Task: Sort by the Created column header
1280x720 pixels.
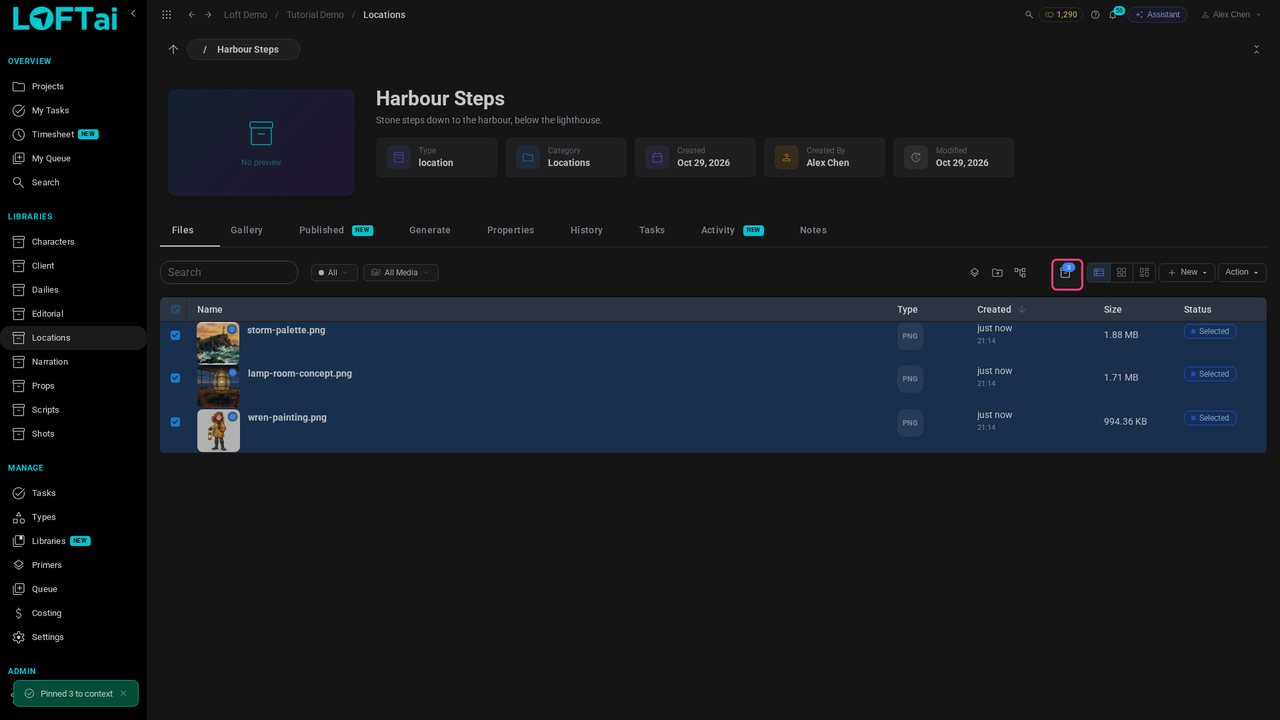Action: coord(1001,310)
